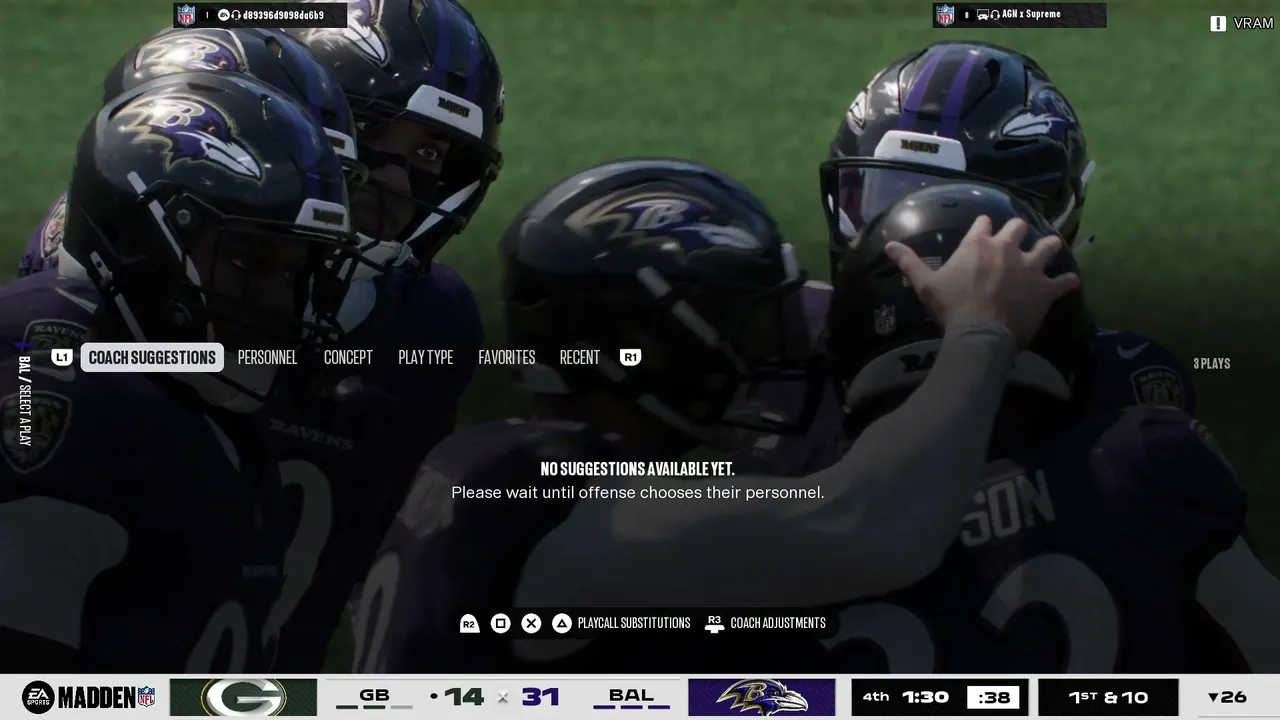
Task: Click the :38 play clock
Action: [x=994, y=697]
